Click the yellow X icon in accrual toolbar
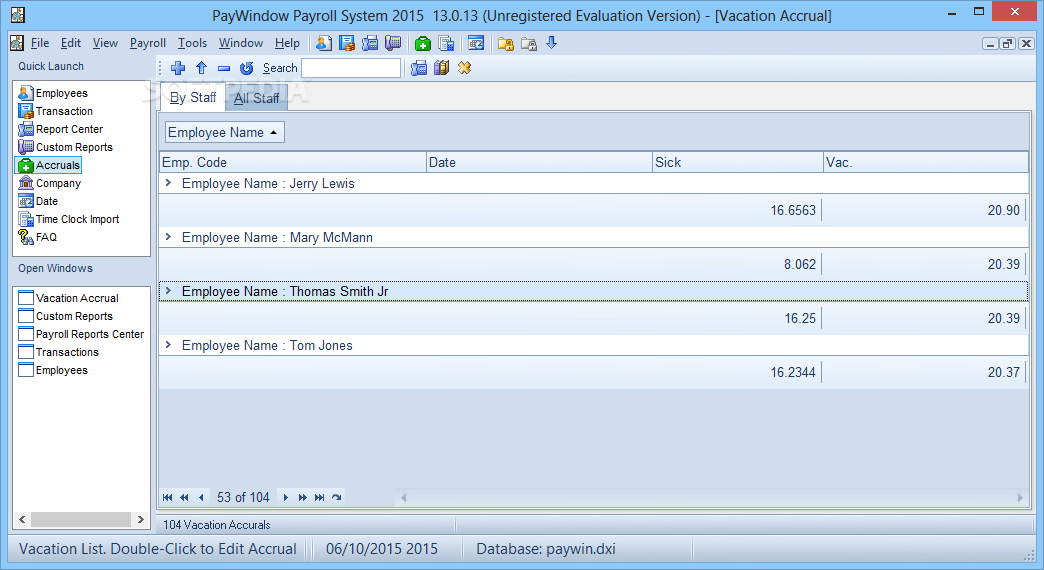1044x570 pixels. click(x=464, y=68)
